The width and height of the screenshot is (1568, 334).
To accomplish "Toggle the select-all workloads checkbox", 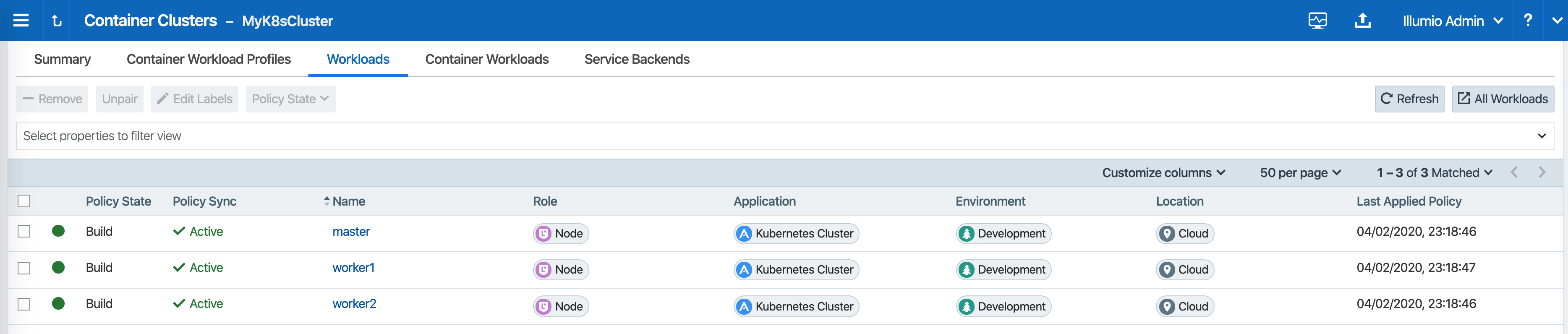I will tap(24, 201).
